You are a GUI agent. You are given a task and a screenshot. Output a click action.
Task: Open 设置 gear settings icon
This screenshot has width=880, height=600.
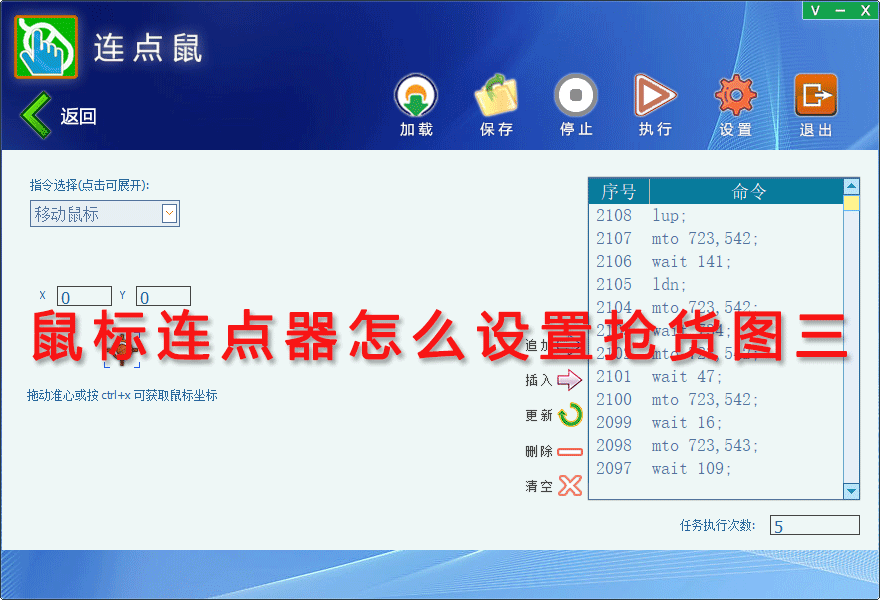coord(735,96)
